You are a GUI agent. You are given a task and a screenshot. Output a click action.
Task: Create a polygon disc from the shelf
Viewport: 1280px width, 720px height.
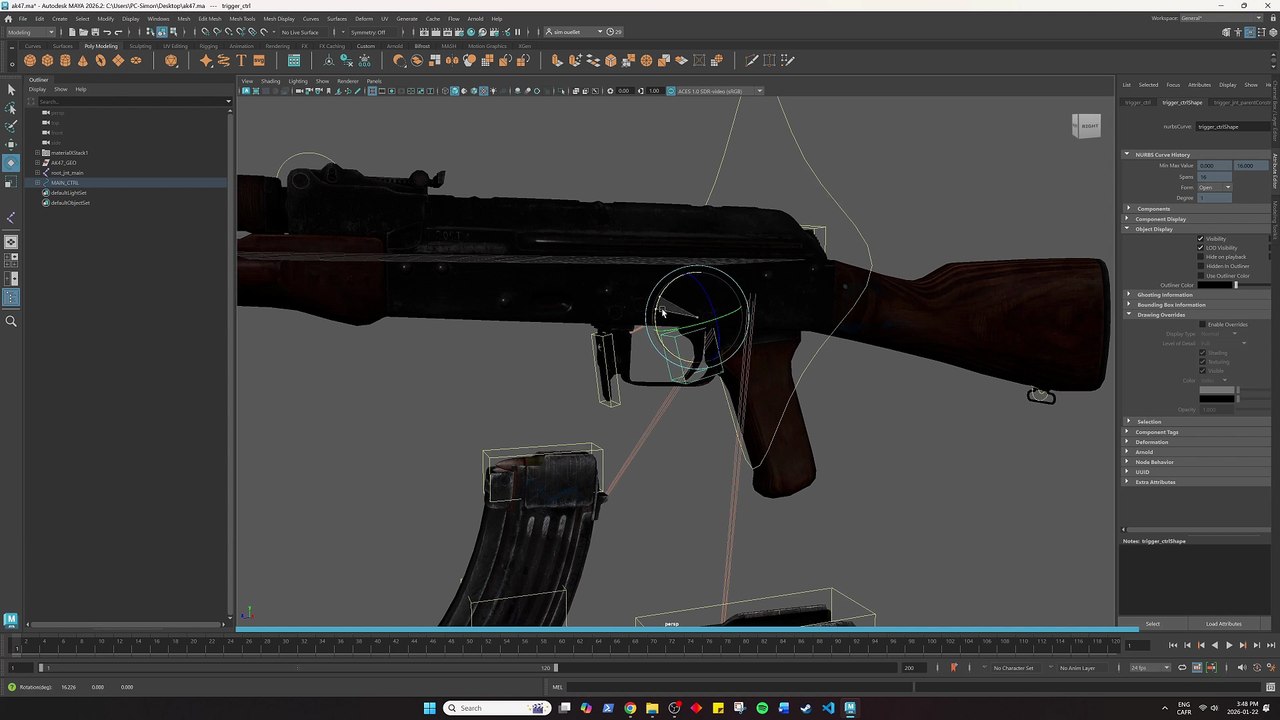[136, 61]
